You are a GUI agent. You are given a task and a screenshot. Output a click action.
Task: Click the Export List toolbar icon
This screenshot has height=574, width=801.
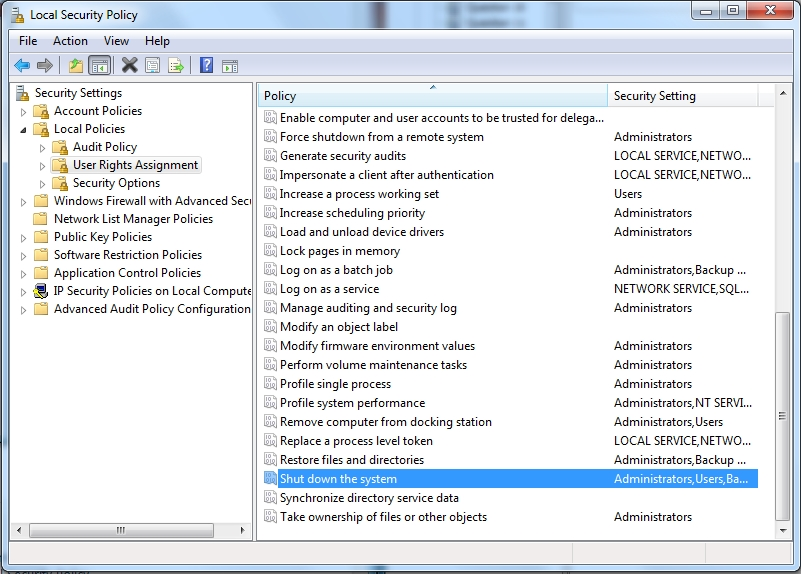(176, 66)
